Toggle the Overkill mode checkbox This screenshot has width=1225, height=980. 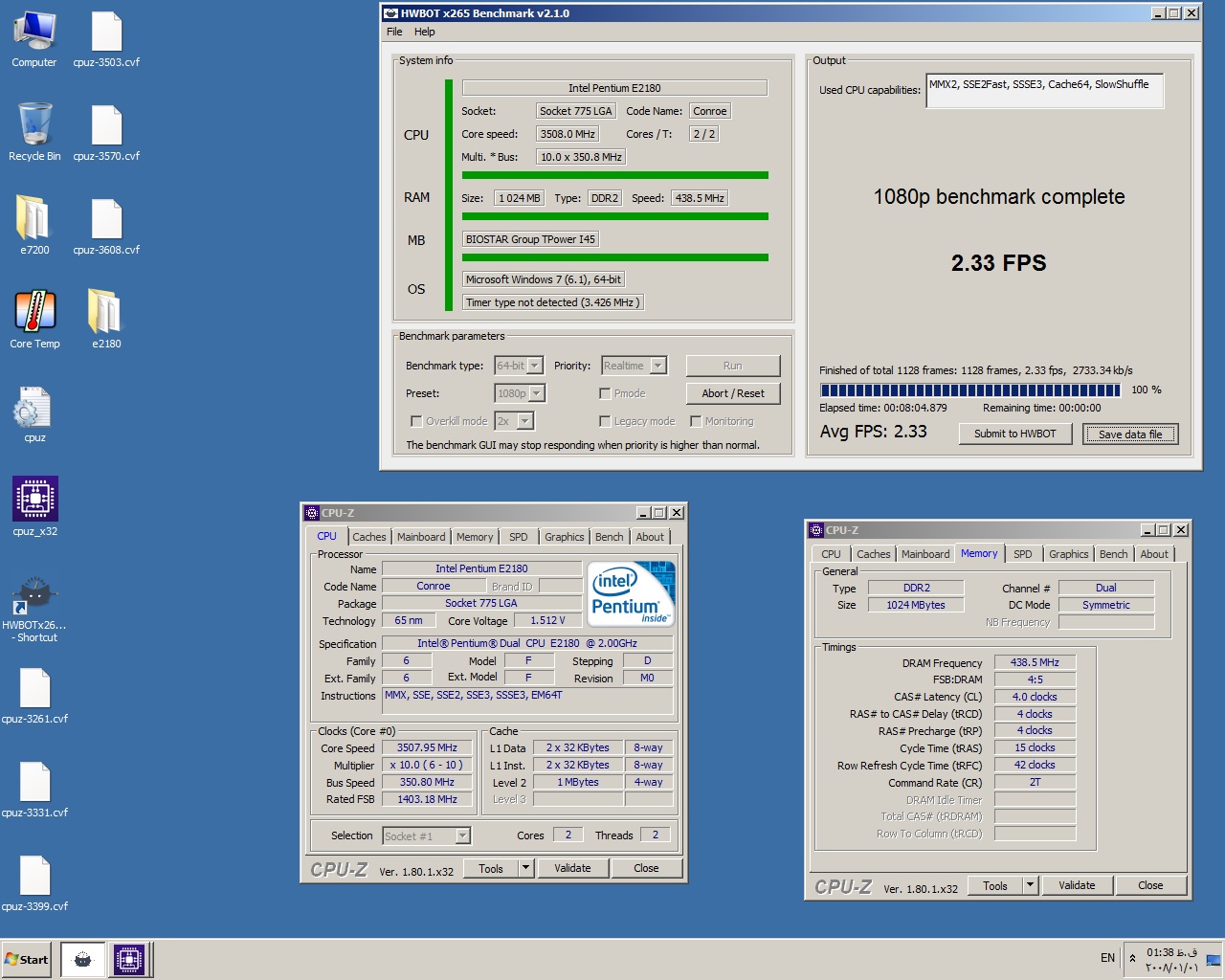point(415,421)
